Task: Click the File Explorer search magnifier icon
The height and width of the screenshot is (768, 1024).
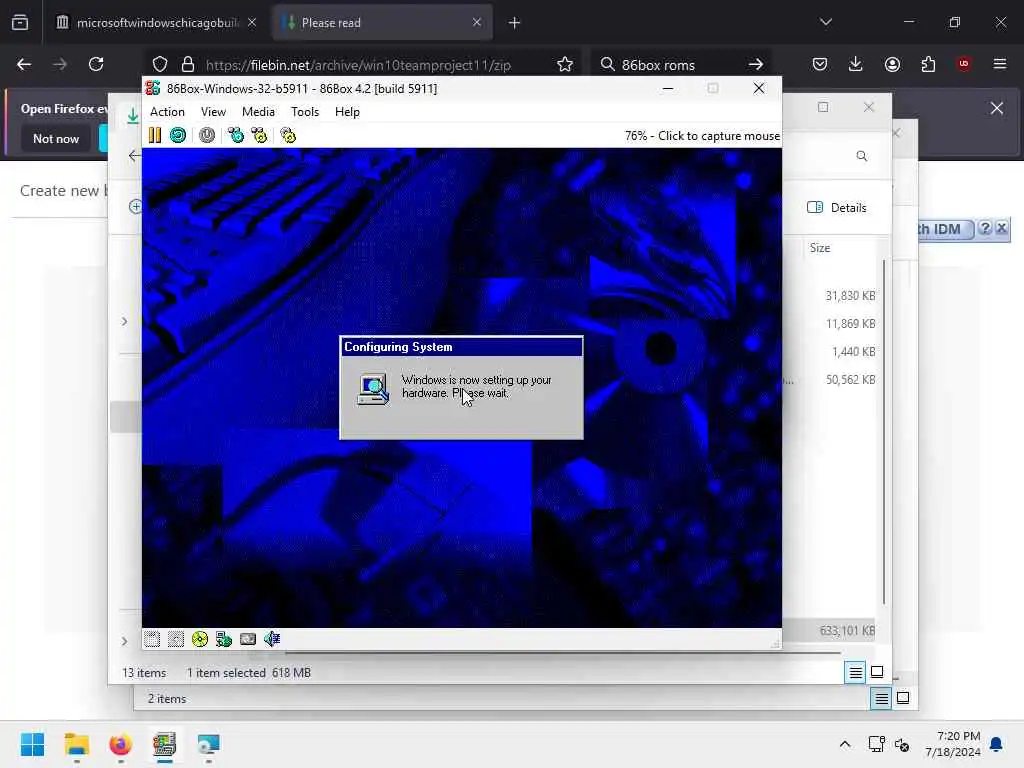Action: (862, 156)
